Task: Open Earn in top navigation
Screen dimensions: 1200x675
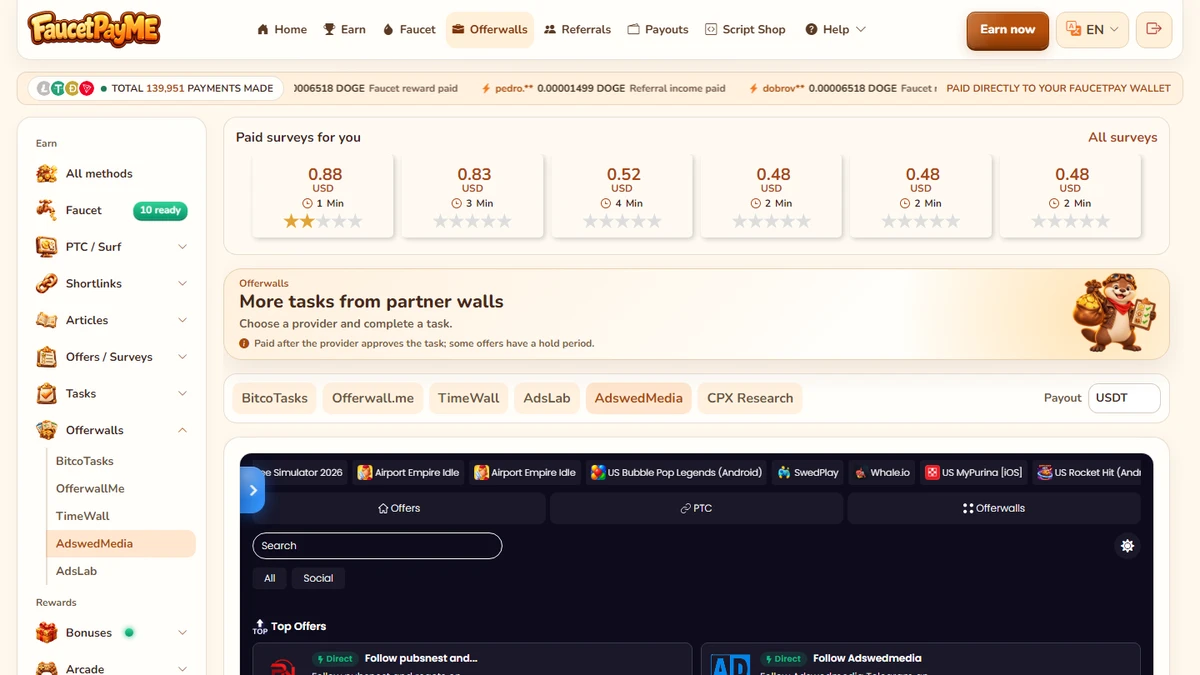Action: click(344, 30)
